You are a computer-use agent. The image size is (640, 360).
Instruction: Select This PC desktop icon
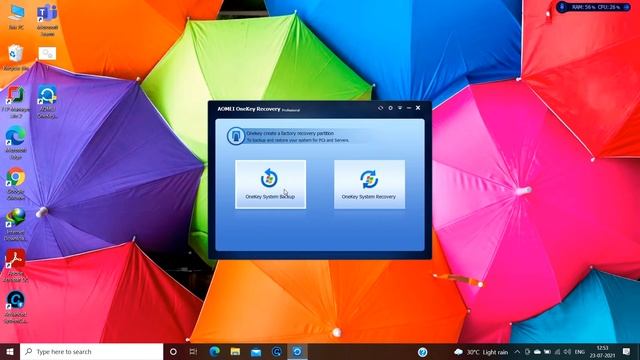point(16,18)
